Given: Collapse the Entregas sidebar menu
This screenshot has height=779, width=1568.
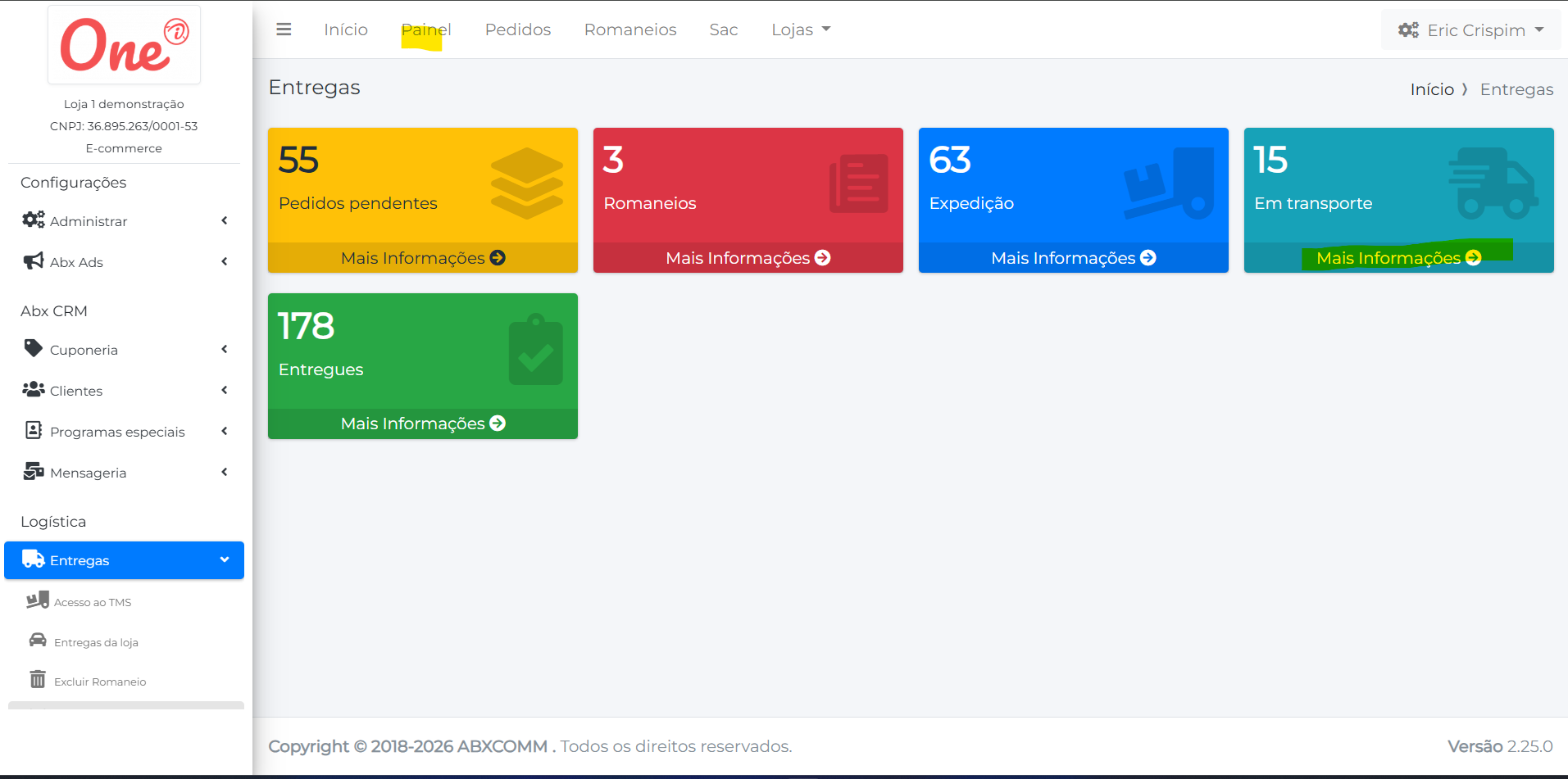Looking at the screenshot, I should [124, 560].
